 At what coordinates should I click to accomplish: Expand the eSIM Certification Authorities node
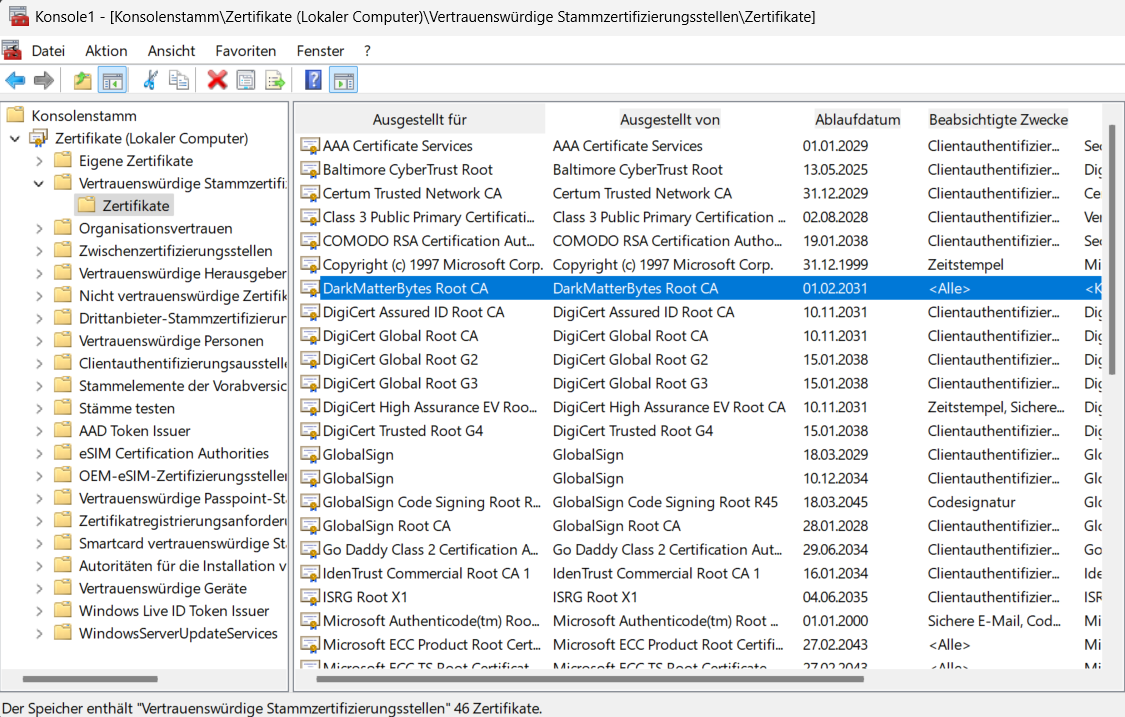click(x=39, y=454)
